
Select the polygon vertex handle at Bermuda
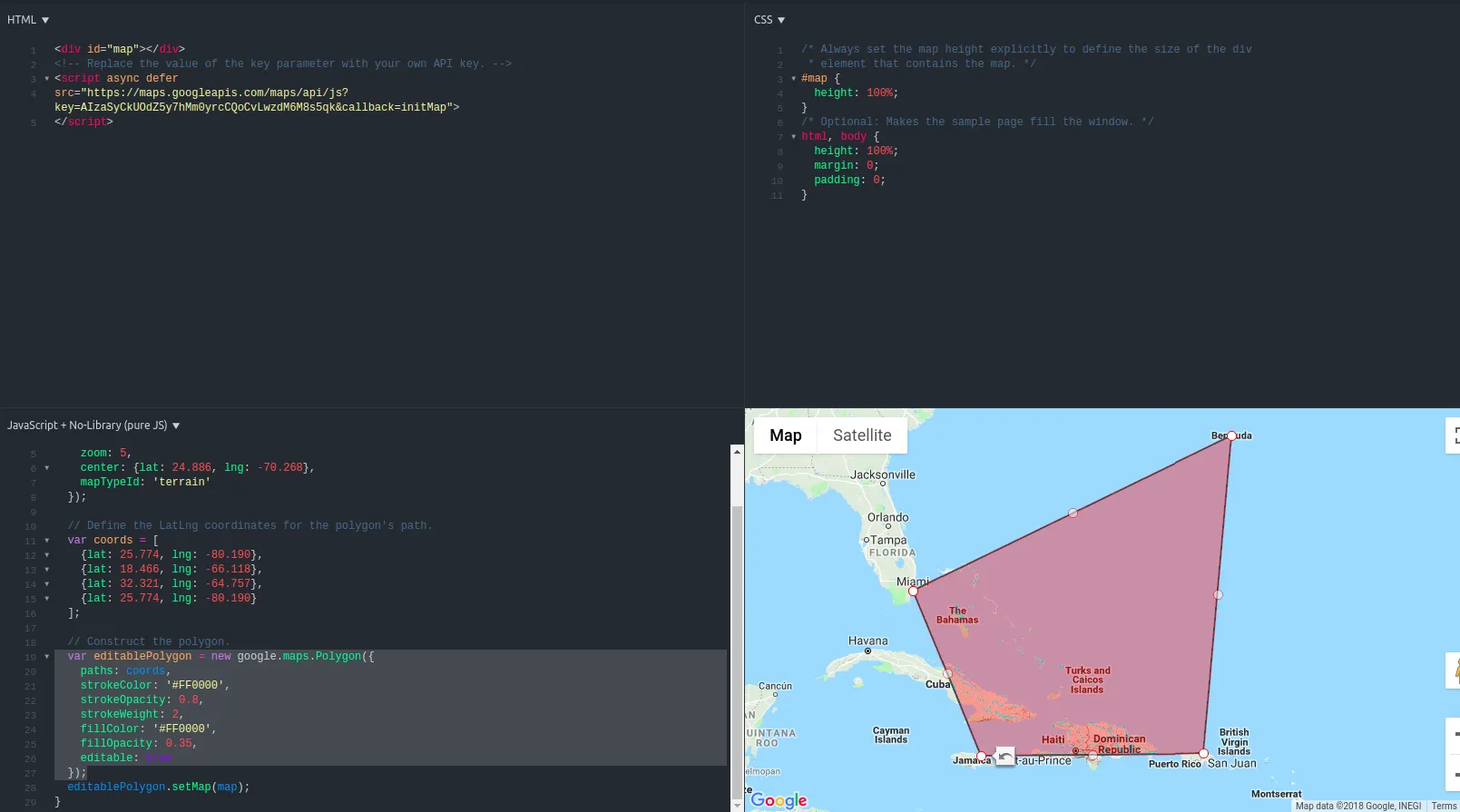(1231, 435)
